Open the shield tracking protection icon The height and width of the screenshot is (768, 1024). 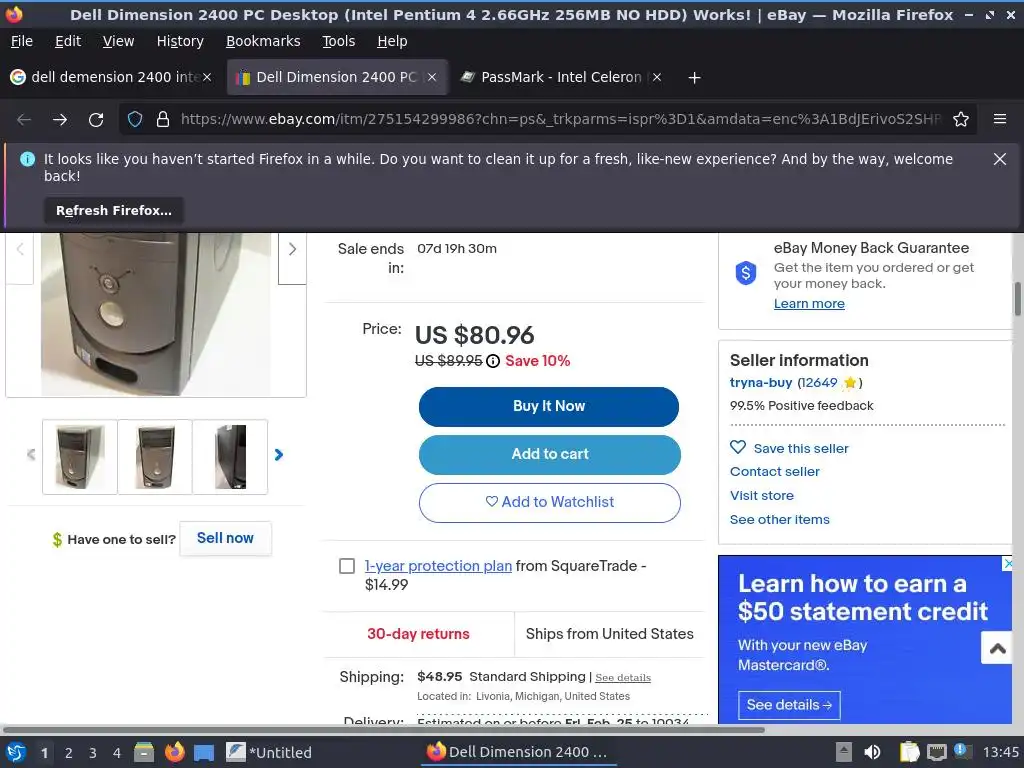coord(135,120)
